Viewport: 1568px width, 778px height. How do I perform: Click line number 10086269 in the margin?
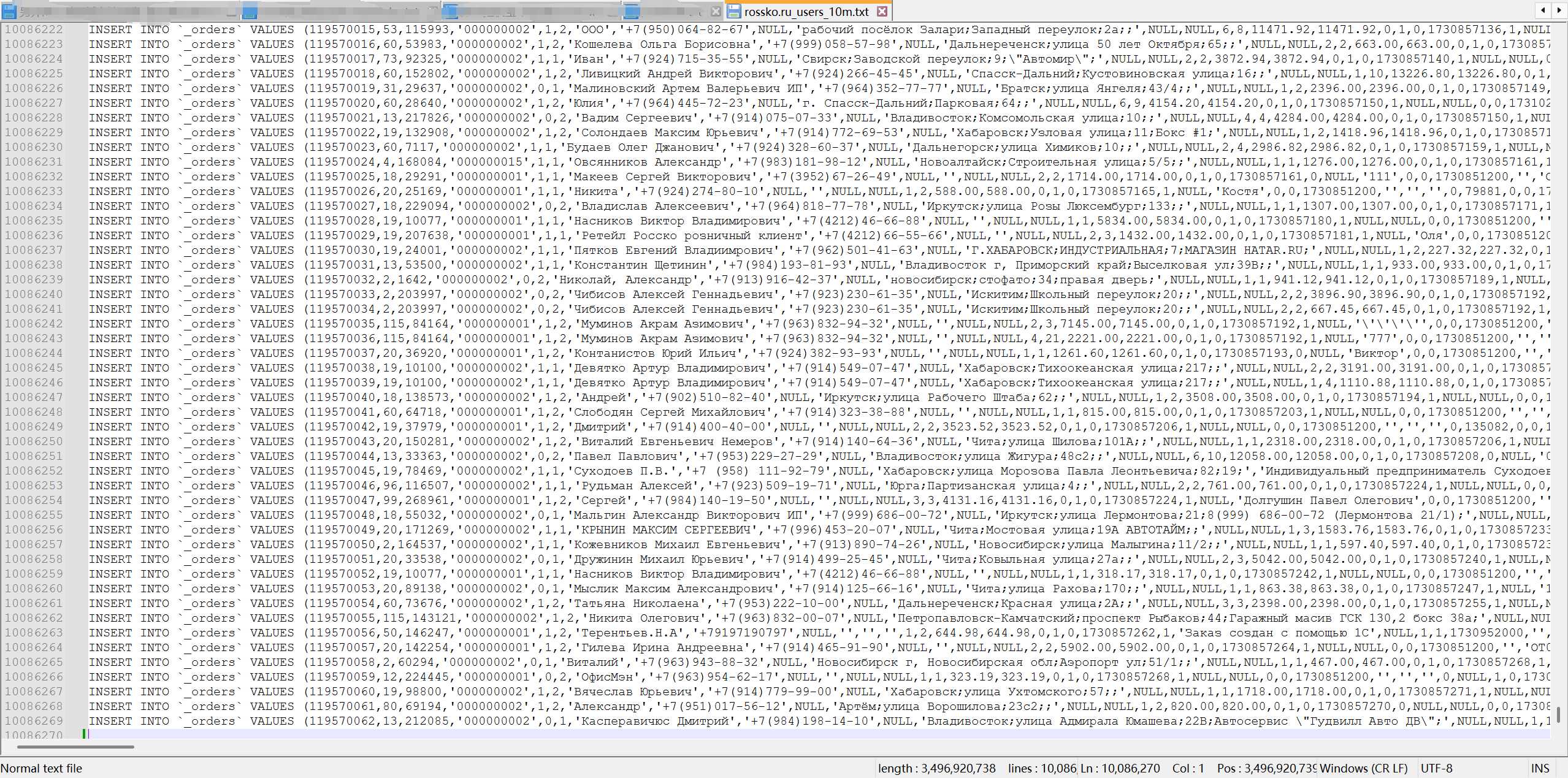point(34,721)
